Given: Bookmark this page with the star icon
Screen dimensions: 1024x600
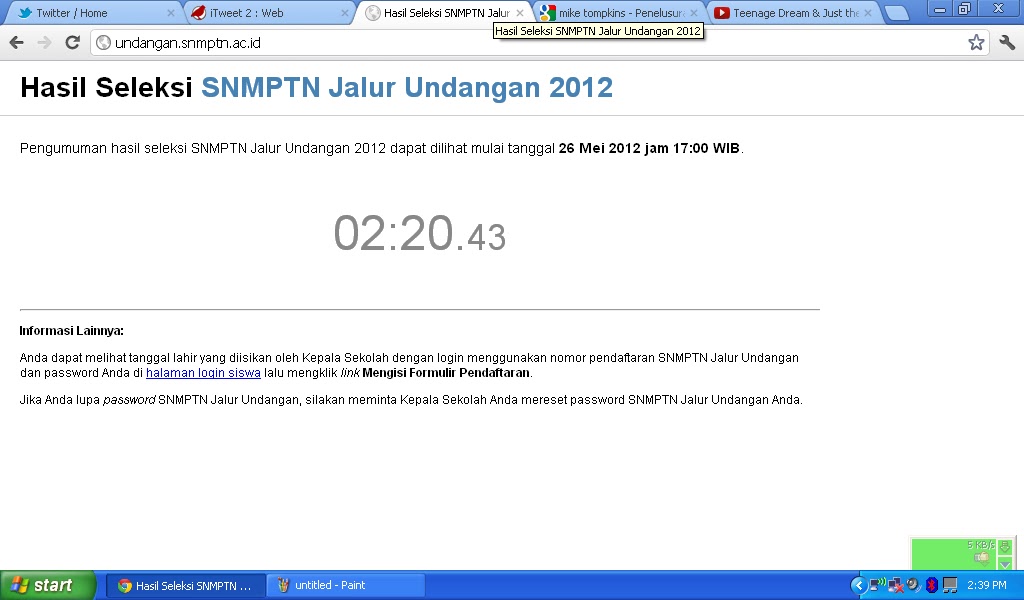Looking at the screenshot, I should click(976, 43).
